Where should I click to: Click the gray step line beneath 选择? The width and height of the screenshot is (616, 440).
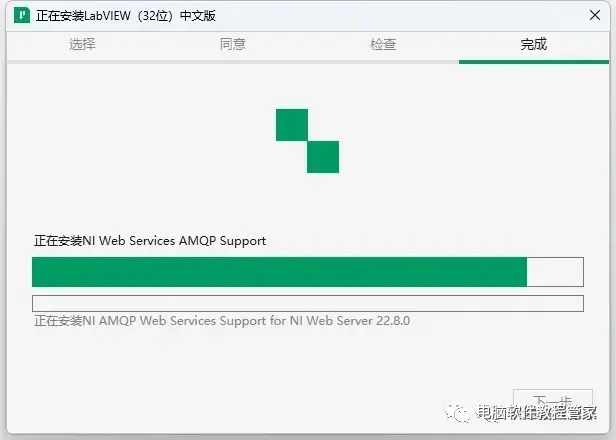tap(82, 62)
